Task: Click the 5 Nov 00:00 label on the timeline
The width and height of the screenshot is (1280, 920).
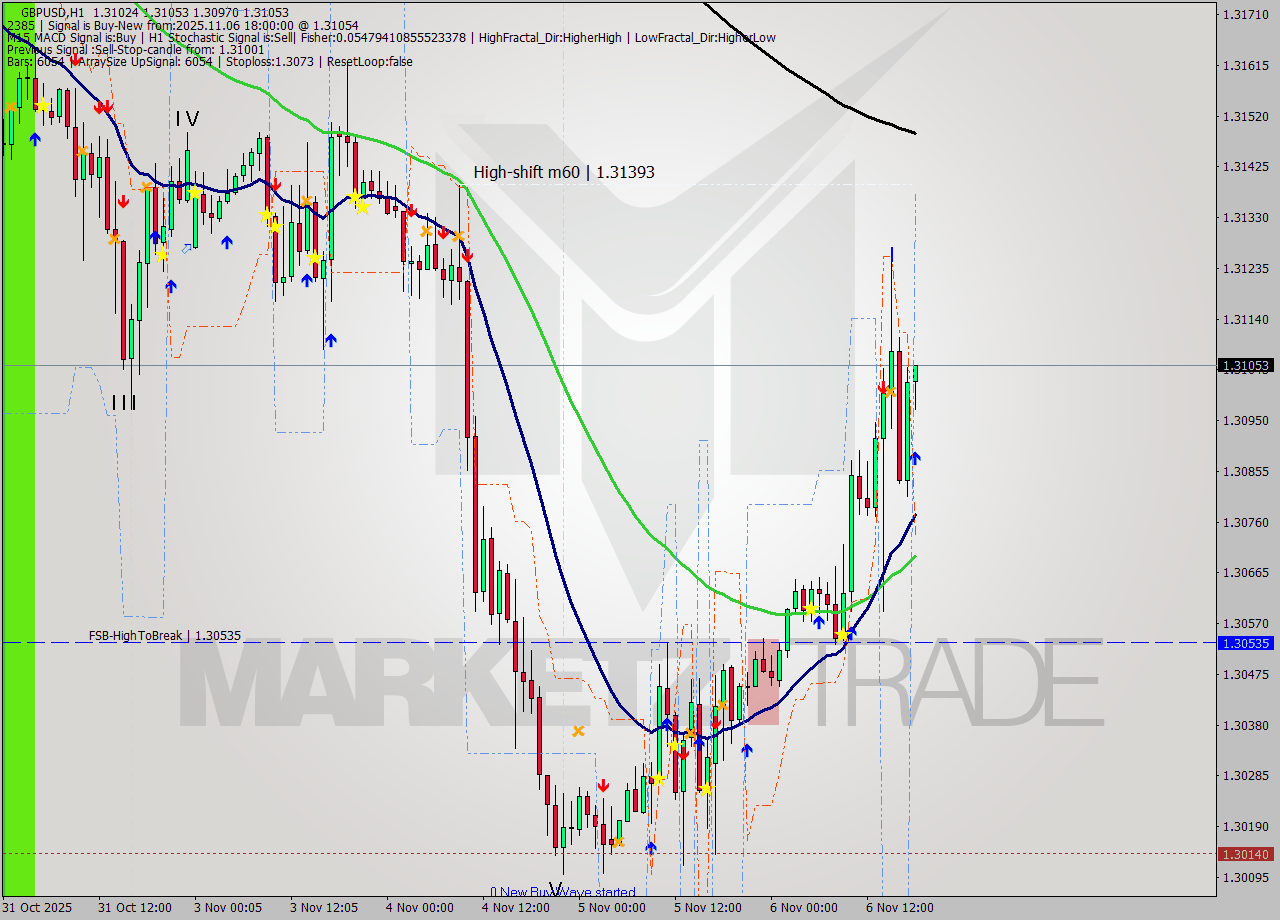Action: (609, 907)
